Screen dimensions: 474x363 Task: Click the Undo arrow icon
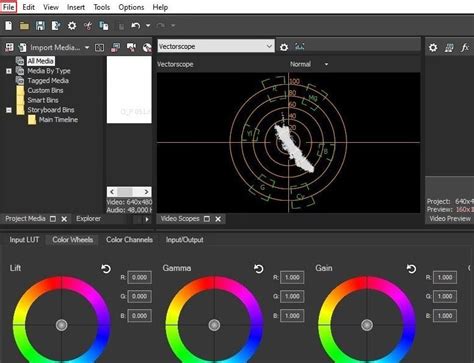click(x=135, y=26)
